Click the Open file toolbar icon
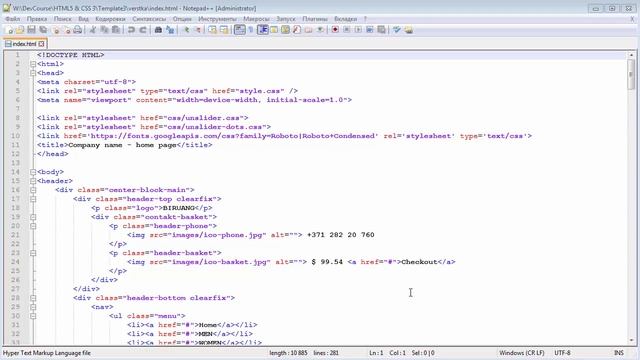This screenshot has height=360, width=640. 20,30
